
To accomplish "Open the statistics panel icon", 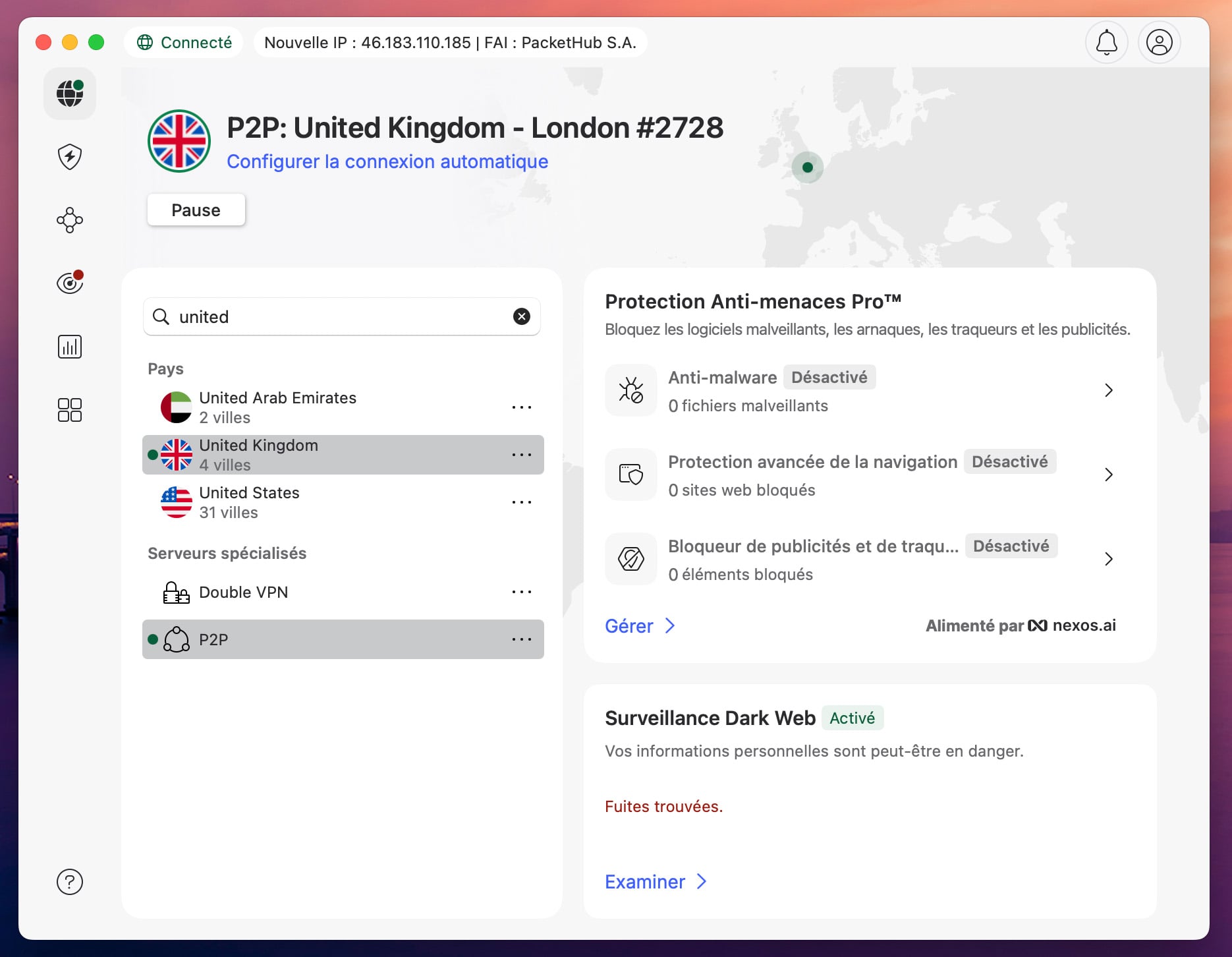I will pos(69,346).
